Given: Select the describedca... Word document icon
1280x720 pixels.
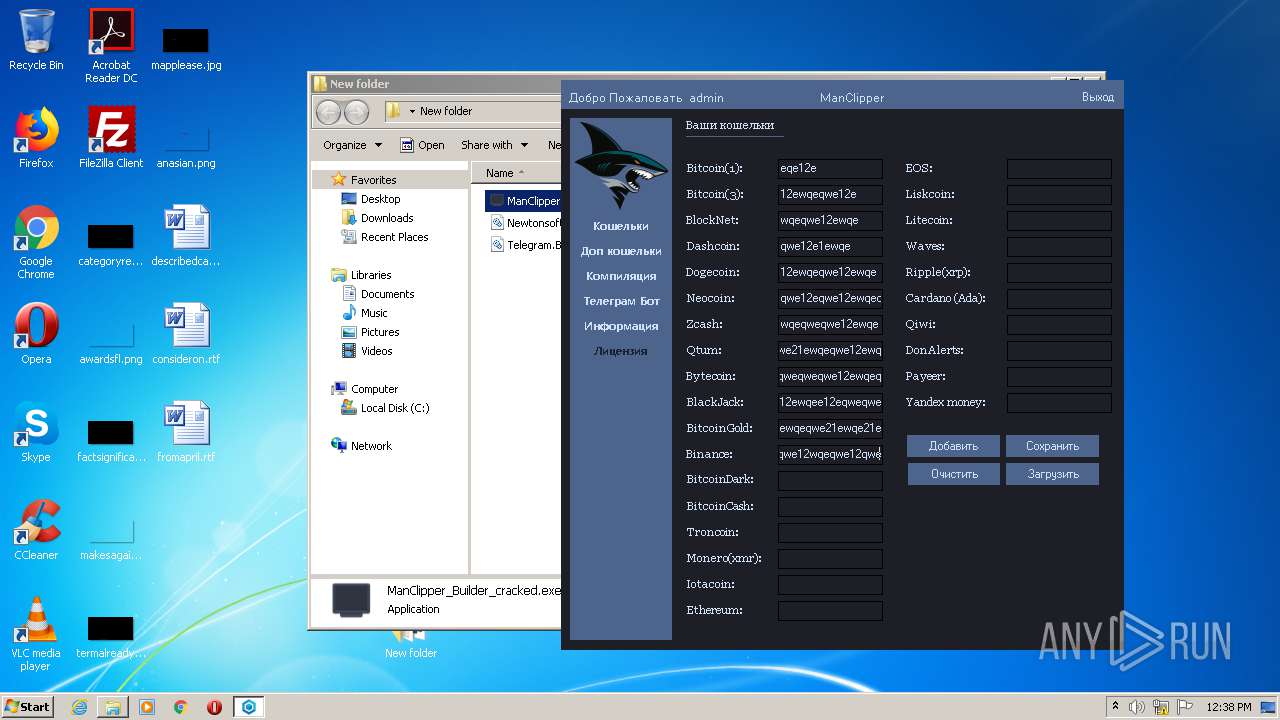Looking at the screenshot, I should (186, 236).
